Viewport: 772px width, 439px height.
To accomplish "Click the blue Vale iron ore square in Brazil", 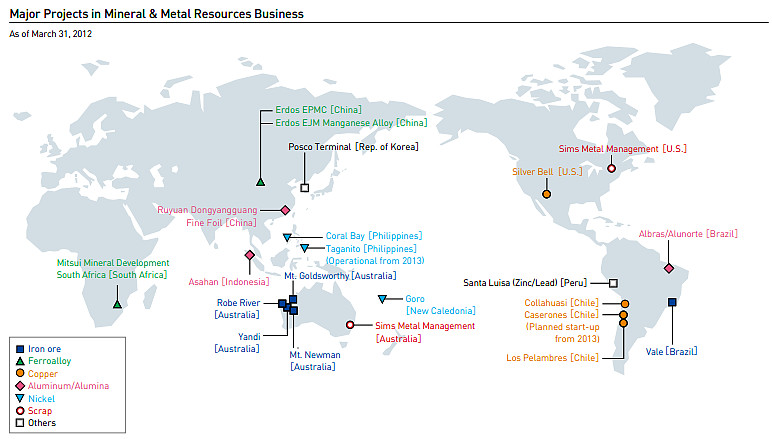I will pos(672,302).
